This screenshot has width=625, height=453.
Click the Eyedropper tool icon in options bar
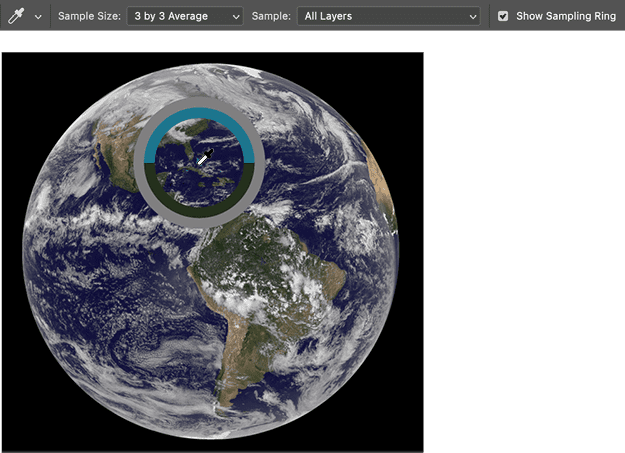(16, 16)
